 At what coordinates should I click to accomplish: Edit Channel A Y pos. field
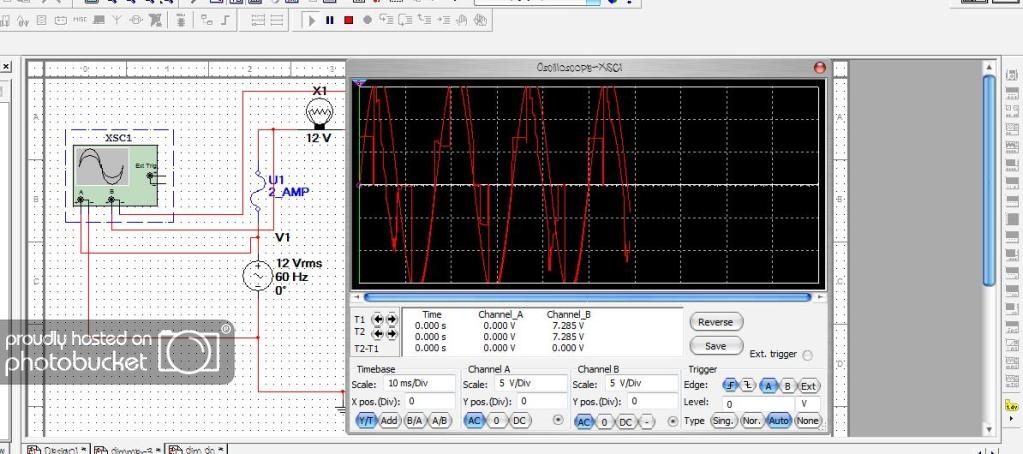point(542,401)
